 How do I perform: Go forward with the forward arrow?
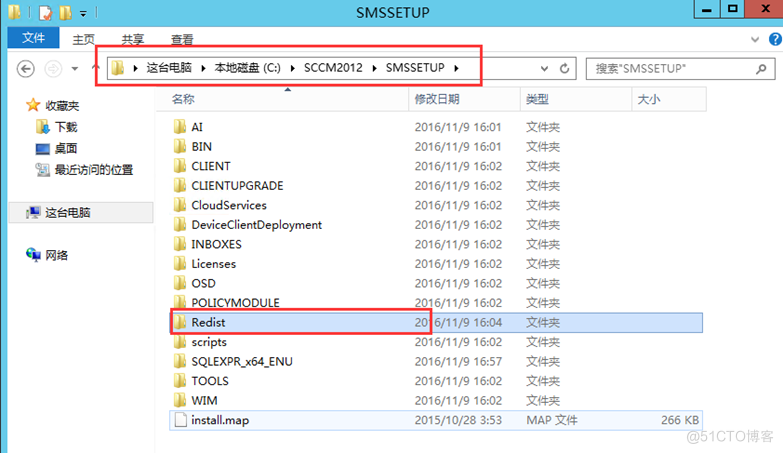[53, 68]
